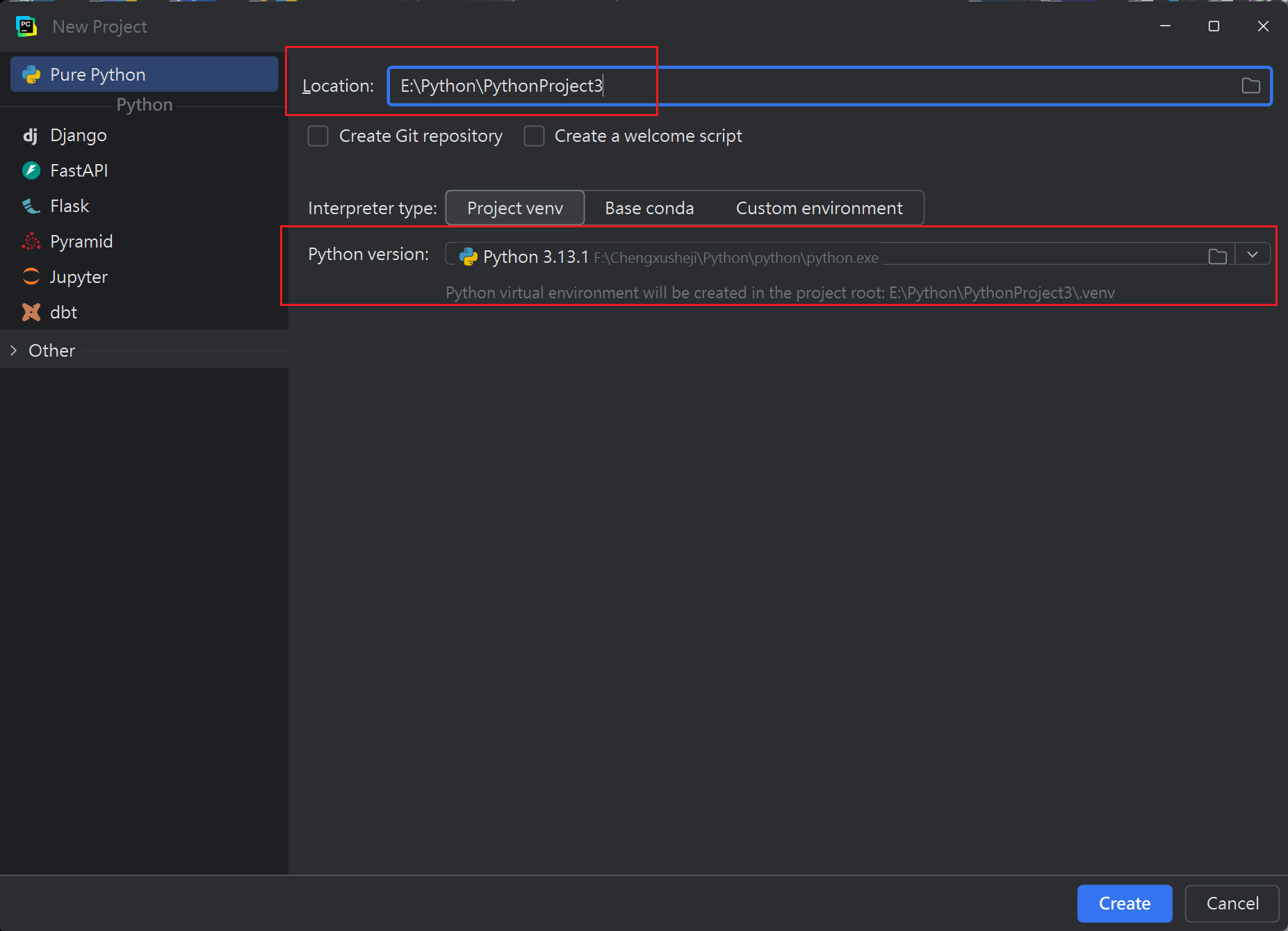This screenshot has height=931, width=1288.
Task: Pick the dbt project type
Action: click(x=144, y=312)
